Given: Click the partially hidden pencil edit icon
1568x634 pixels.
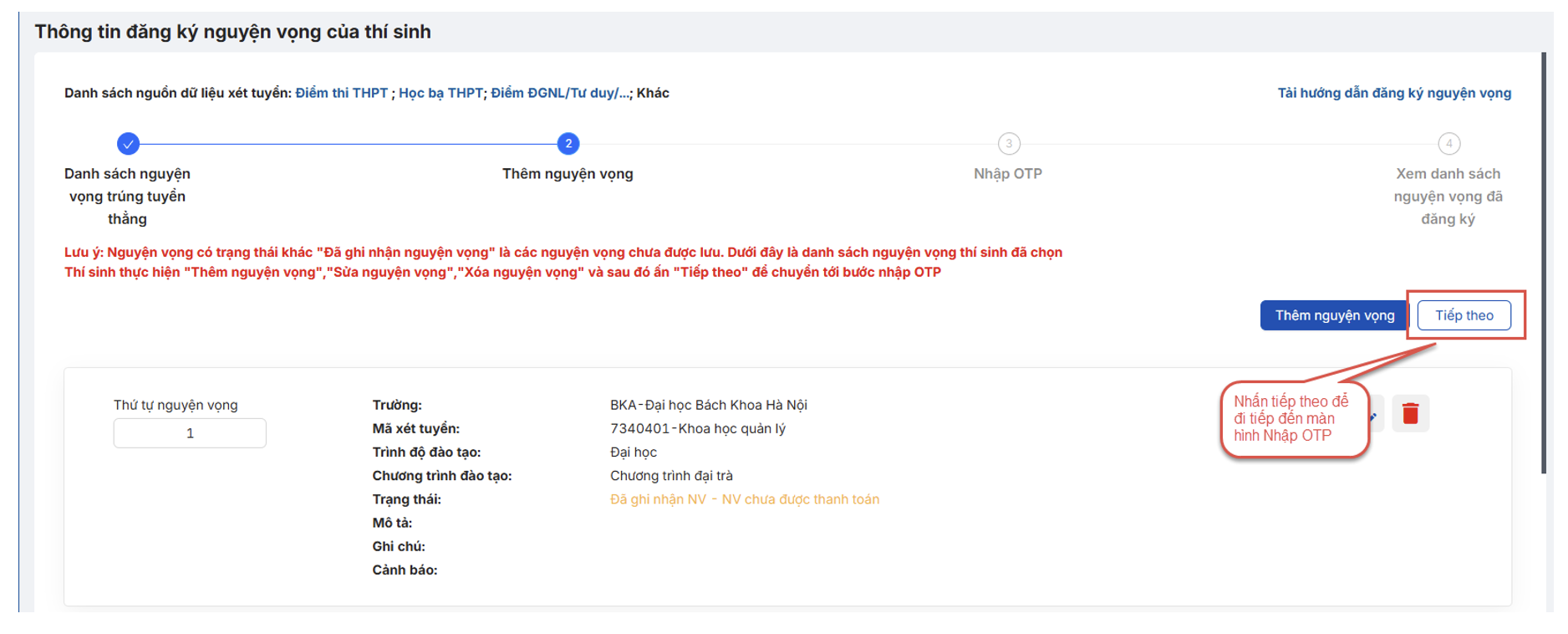Looking at the screenshot, I should click(x=1375, y=415).
